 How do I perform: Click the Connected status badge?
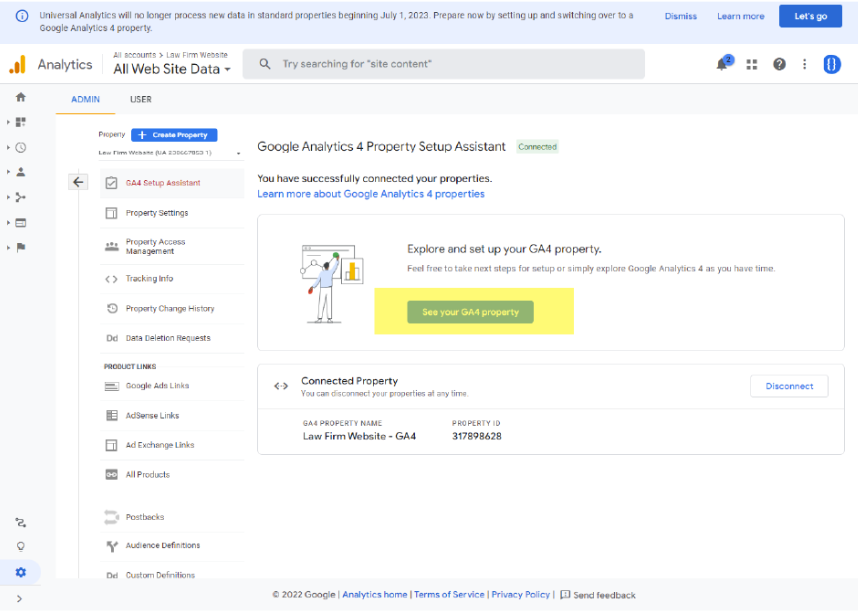tap(538, 146)
